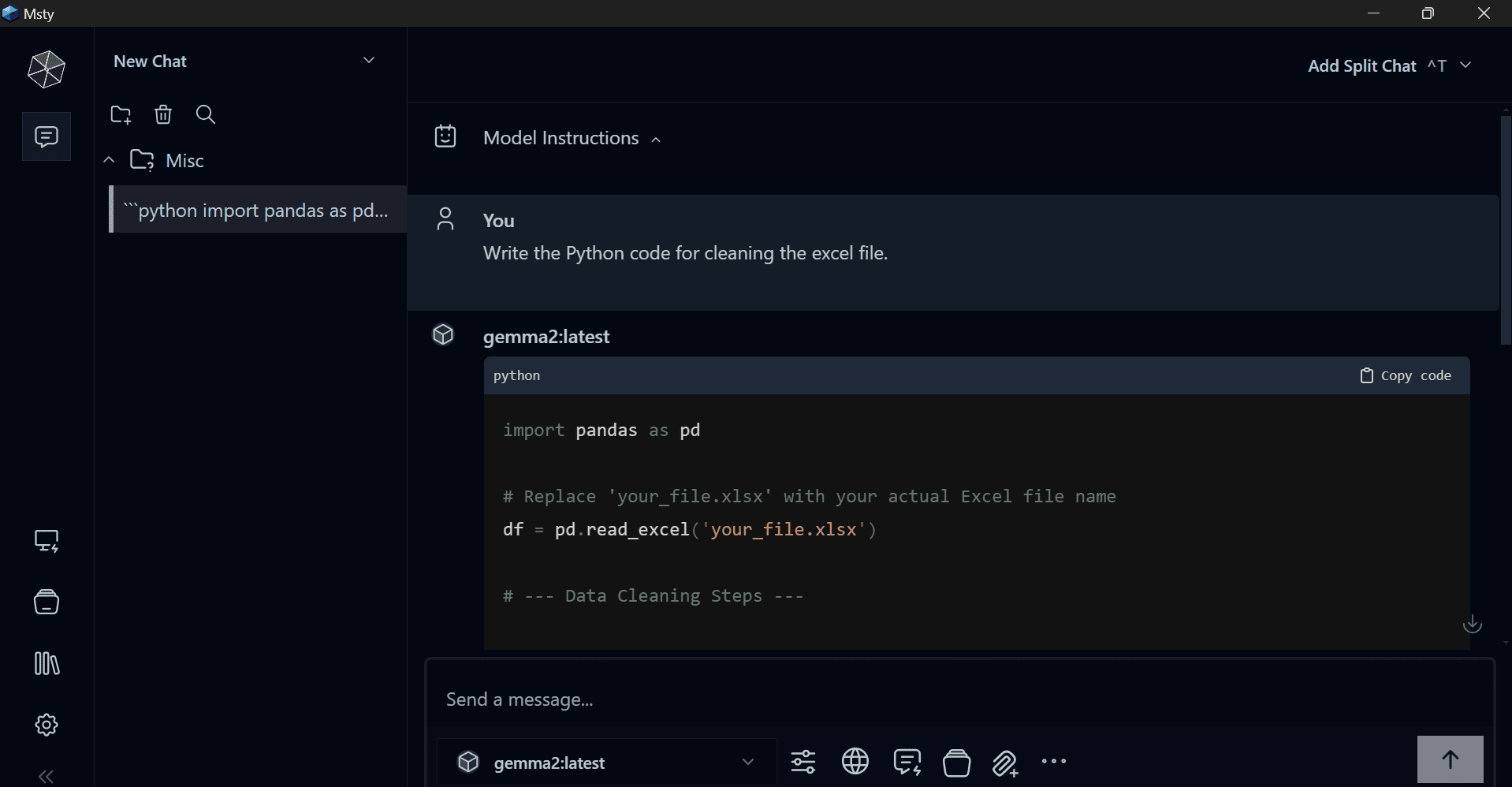Image resolution: width=1512 pixels, height=787 pixels.
Task: Restore down the Msty window
Action: click(1428, 13)
